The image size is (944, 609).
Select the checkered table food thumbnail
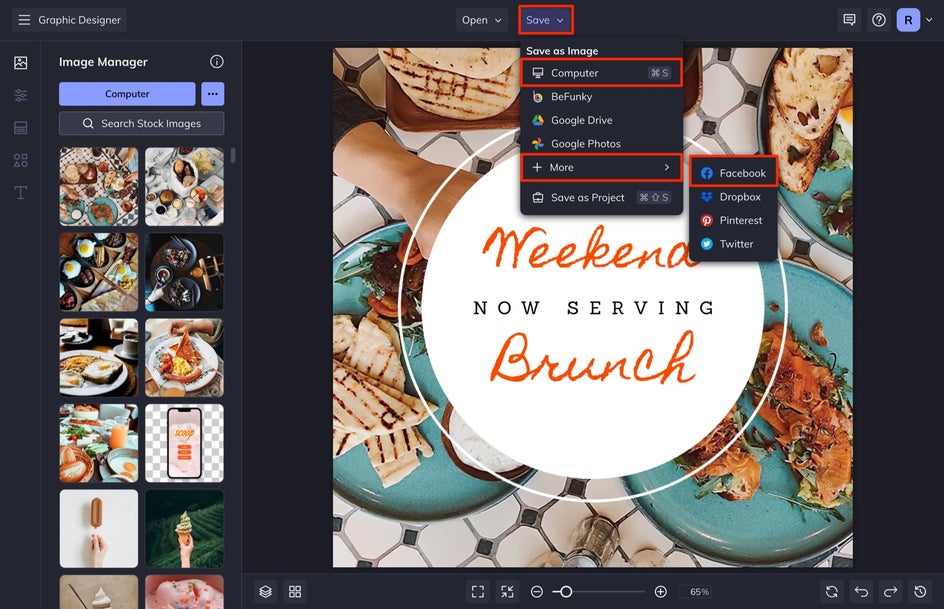click(99, 187)
